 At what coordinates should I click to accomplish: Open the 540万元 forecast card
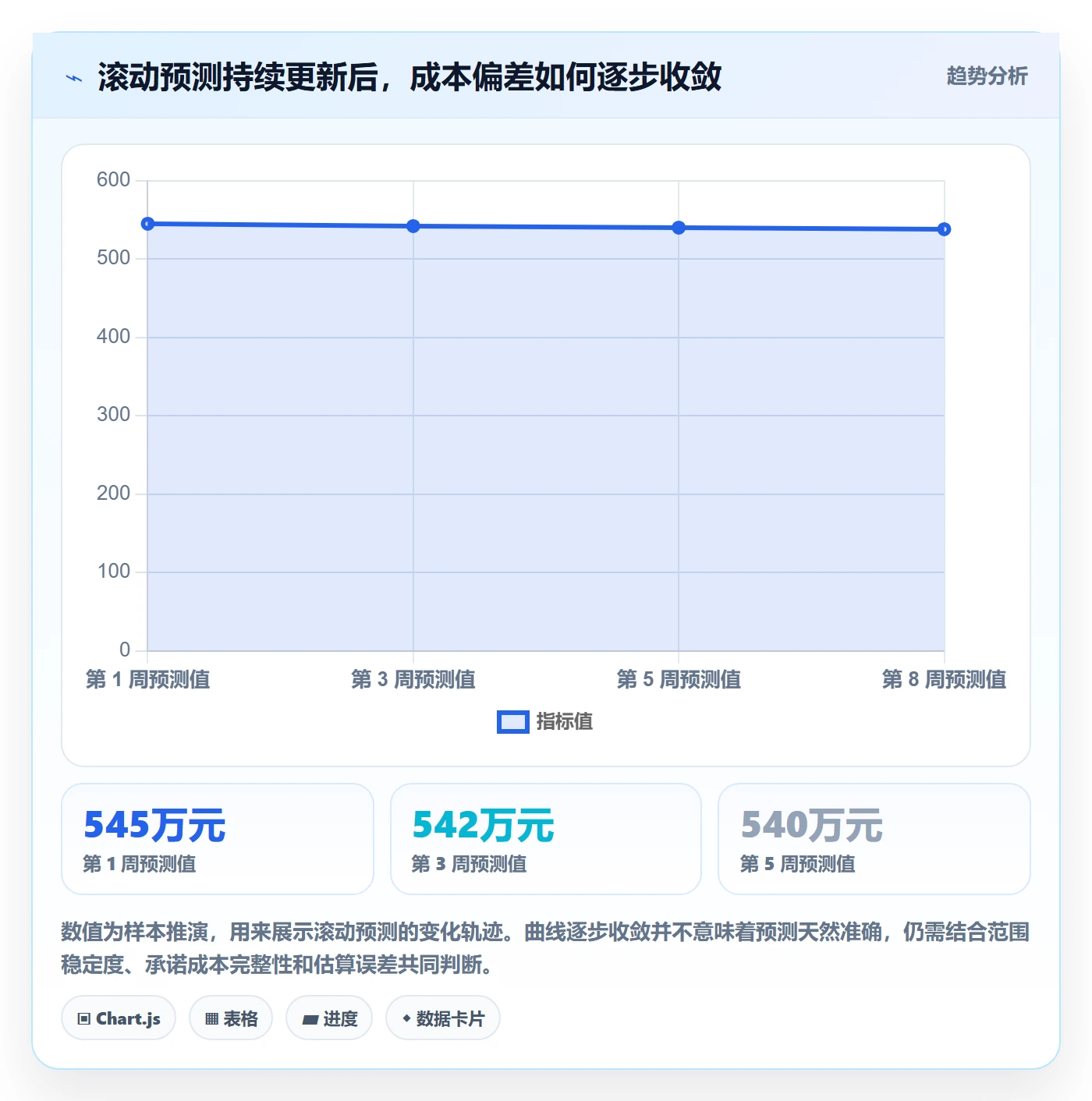(x=874, y=839)
